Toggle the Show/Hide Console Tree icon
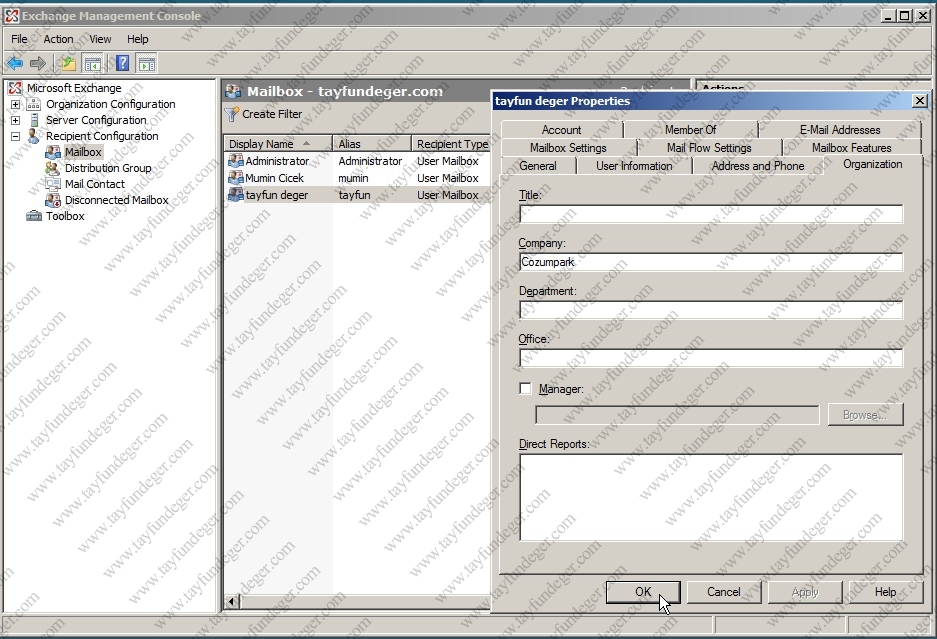Viewport: 937px width, 639px height. tap(93, 63)
